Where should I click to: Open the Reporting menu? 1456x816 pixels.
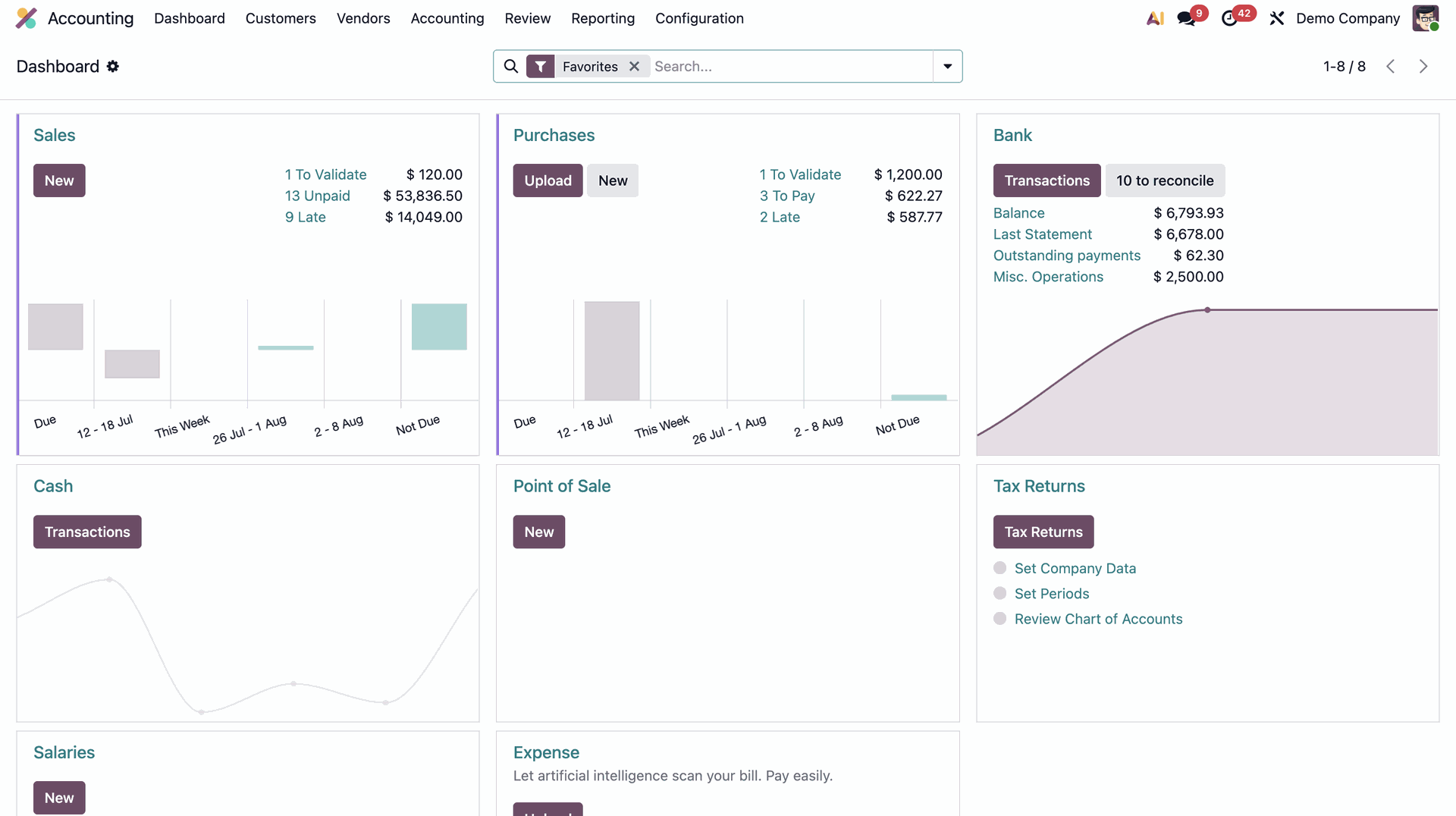[x=603, y=18]
